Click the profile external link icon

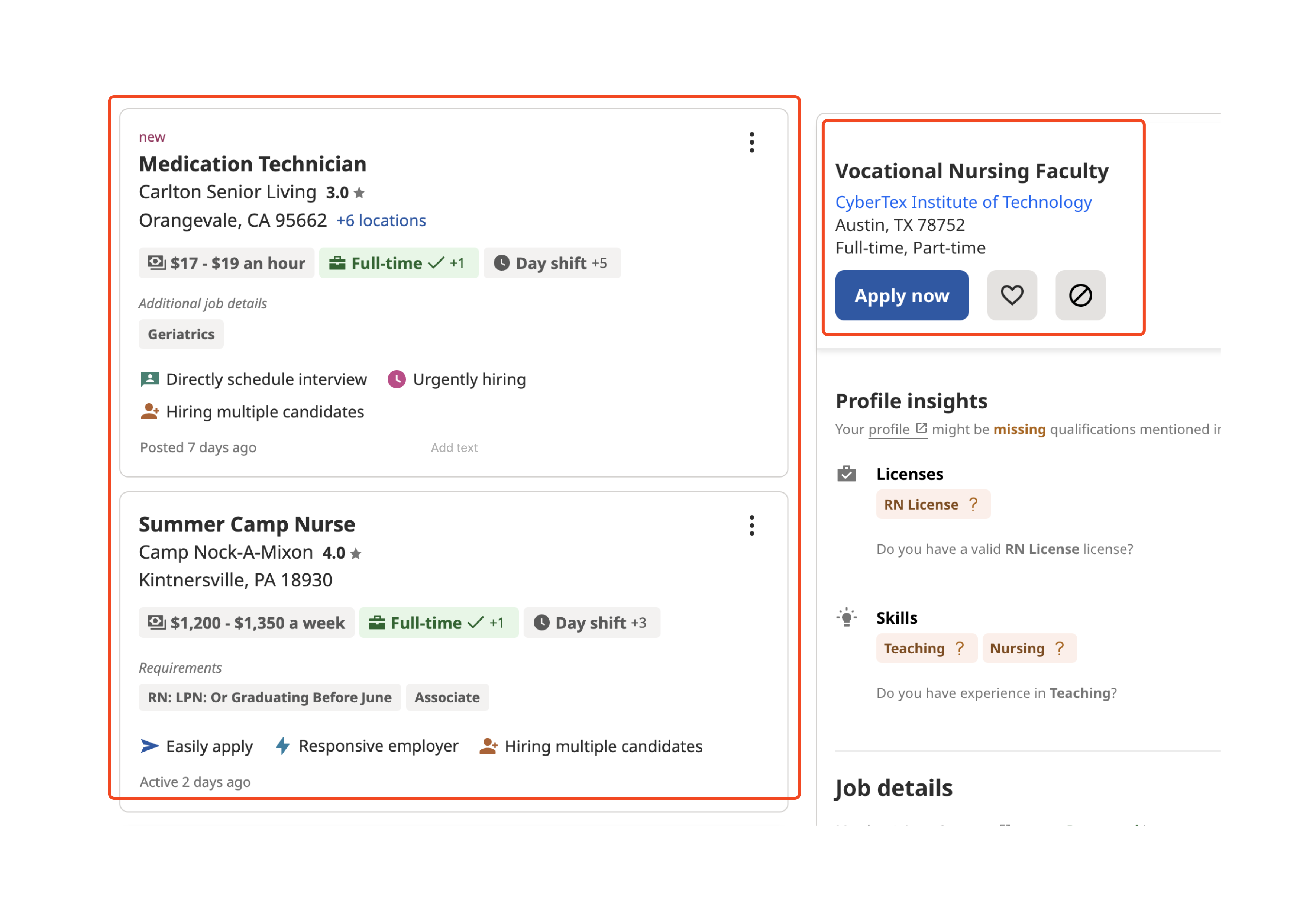(921, 428)
